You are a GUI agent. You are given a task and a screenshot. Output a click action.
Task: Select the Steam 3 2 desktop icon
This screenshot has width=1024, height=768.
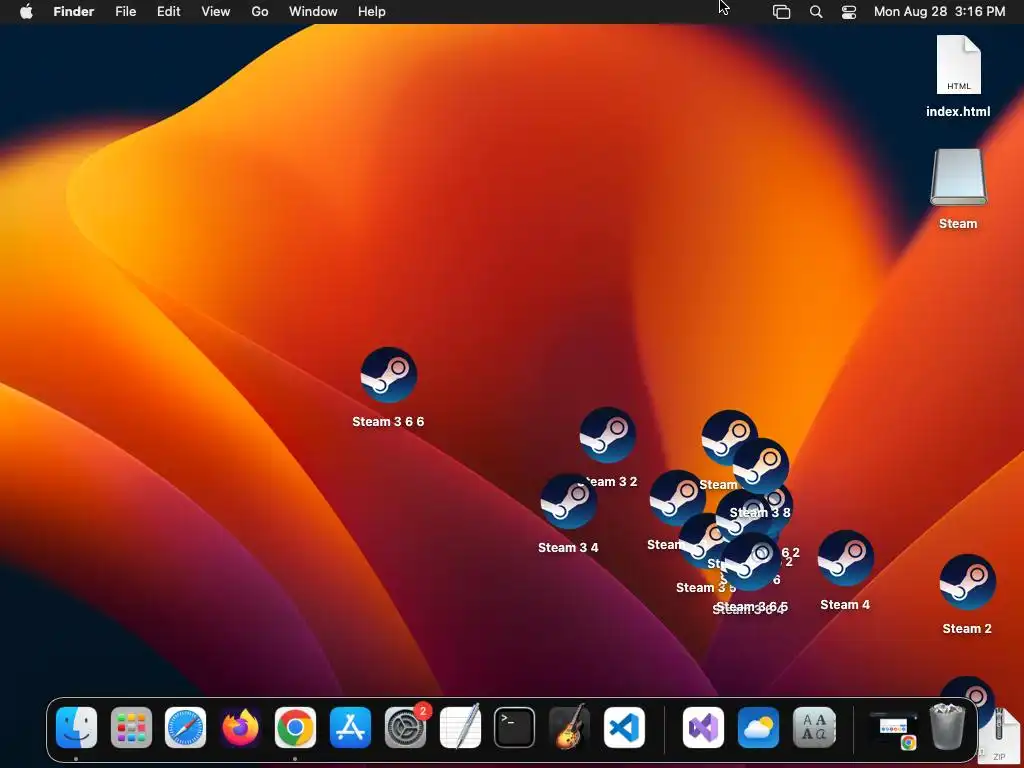pyautogui.click(x=607, y=435)
